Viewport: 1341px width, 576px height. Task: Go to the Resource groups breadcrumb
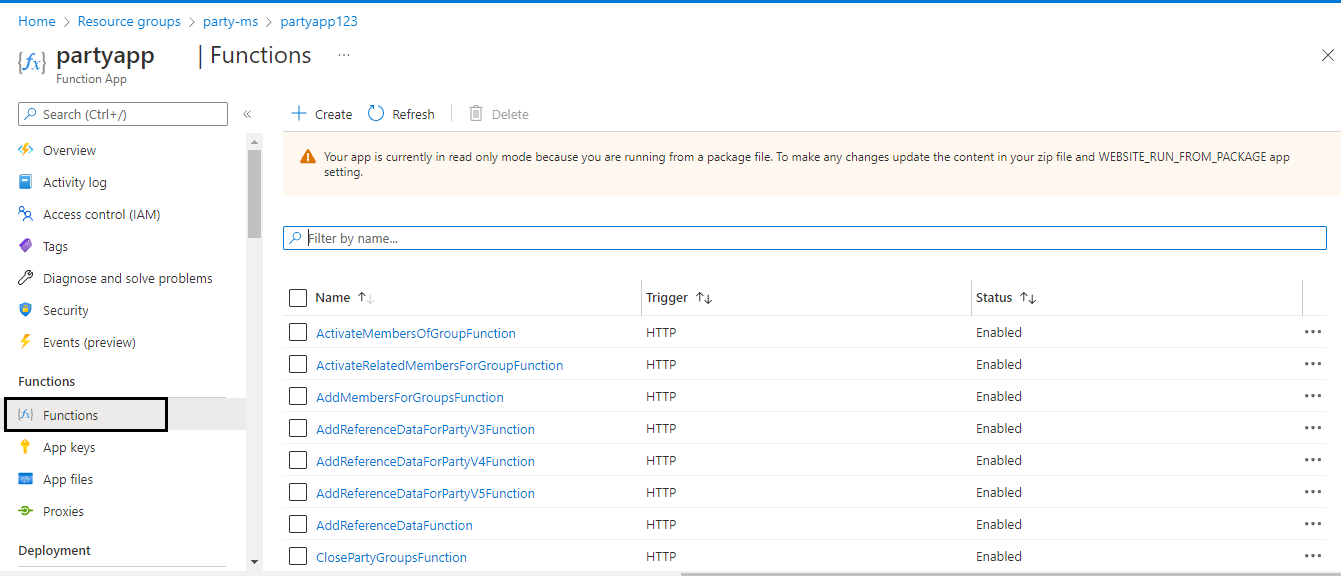129,21
